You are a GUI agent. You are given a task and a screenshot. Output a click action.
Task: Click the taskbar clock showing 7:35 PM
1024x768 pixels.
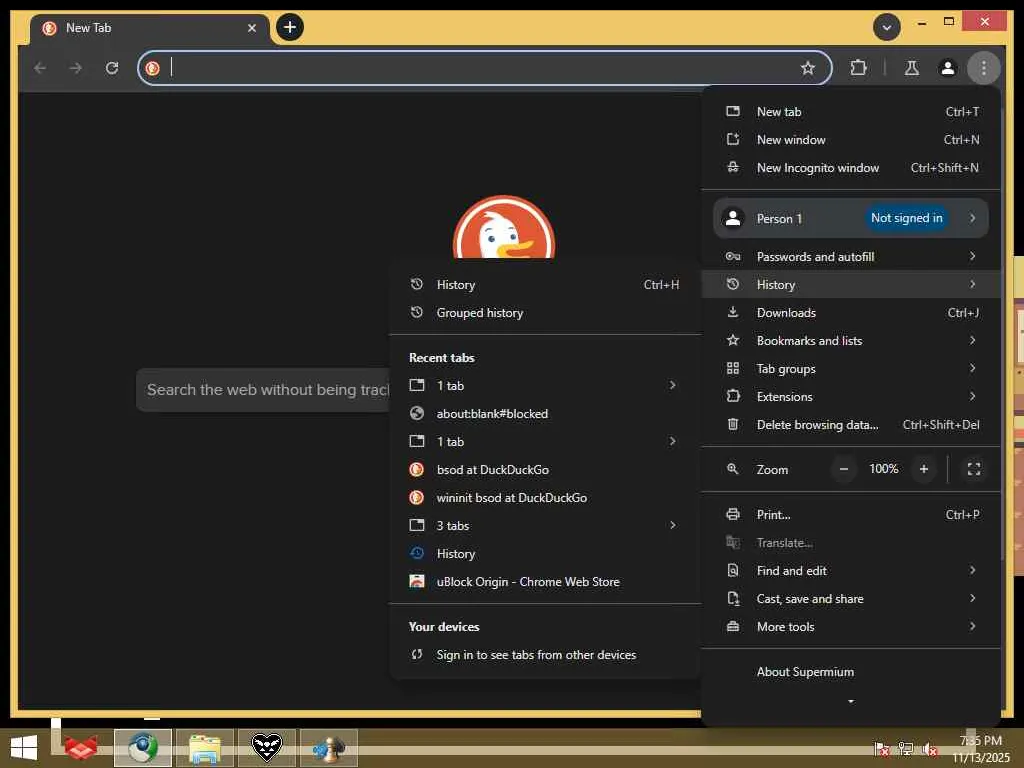980,748
